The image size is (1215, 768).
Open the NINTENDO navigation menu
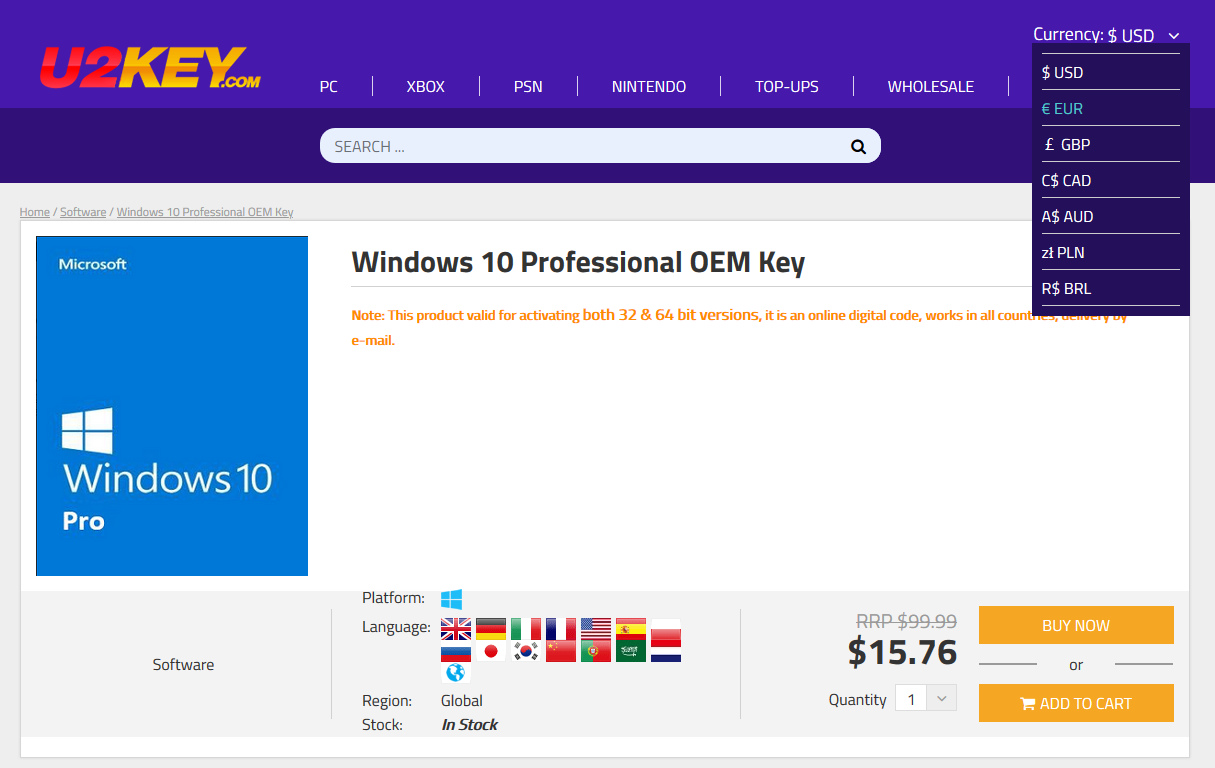(649, 87)
